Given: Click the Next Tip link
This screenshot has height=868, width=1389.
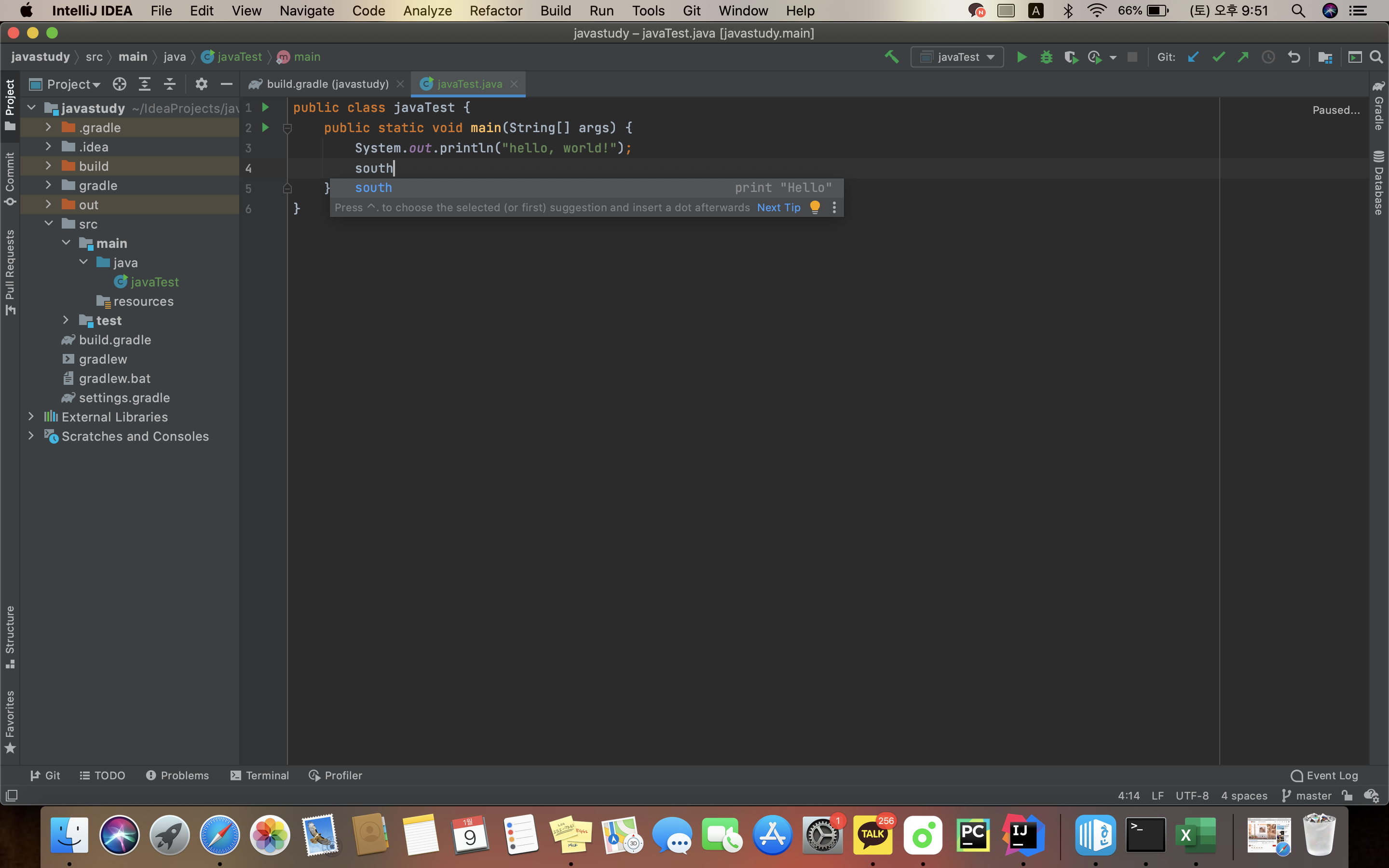Looking at the screenshot, I should click(778, 207).
